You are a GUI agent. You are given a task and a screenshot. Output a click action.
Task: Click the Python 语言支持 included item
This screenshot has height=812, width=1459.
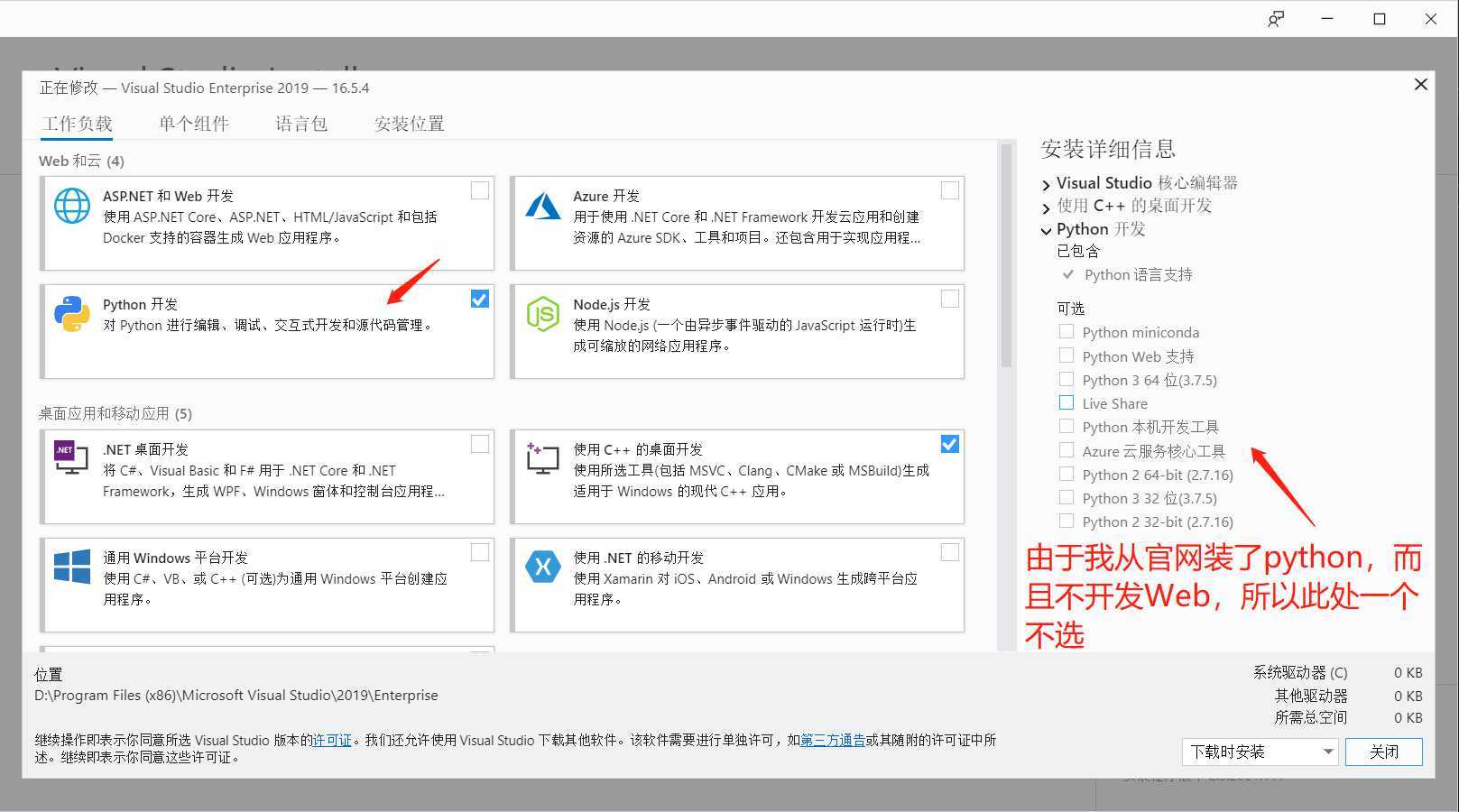click(x=1138, y=274)
